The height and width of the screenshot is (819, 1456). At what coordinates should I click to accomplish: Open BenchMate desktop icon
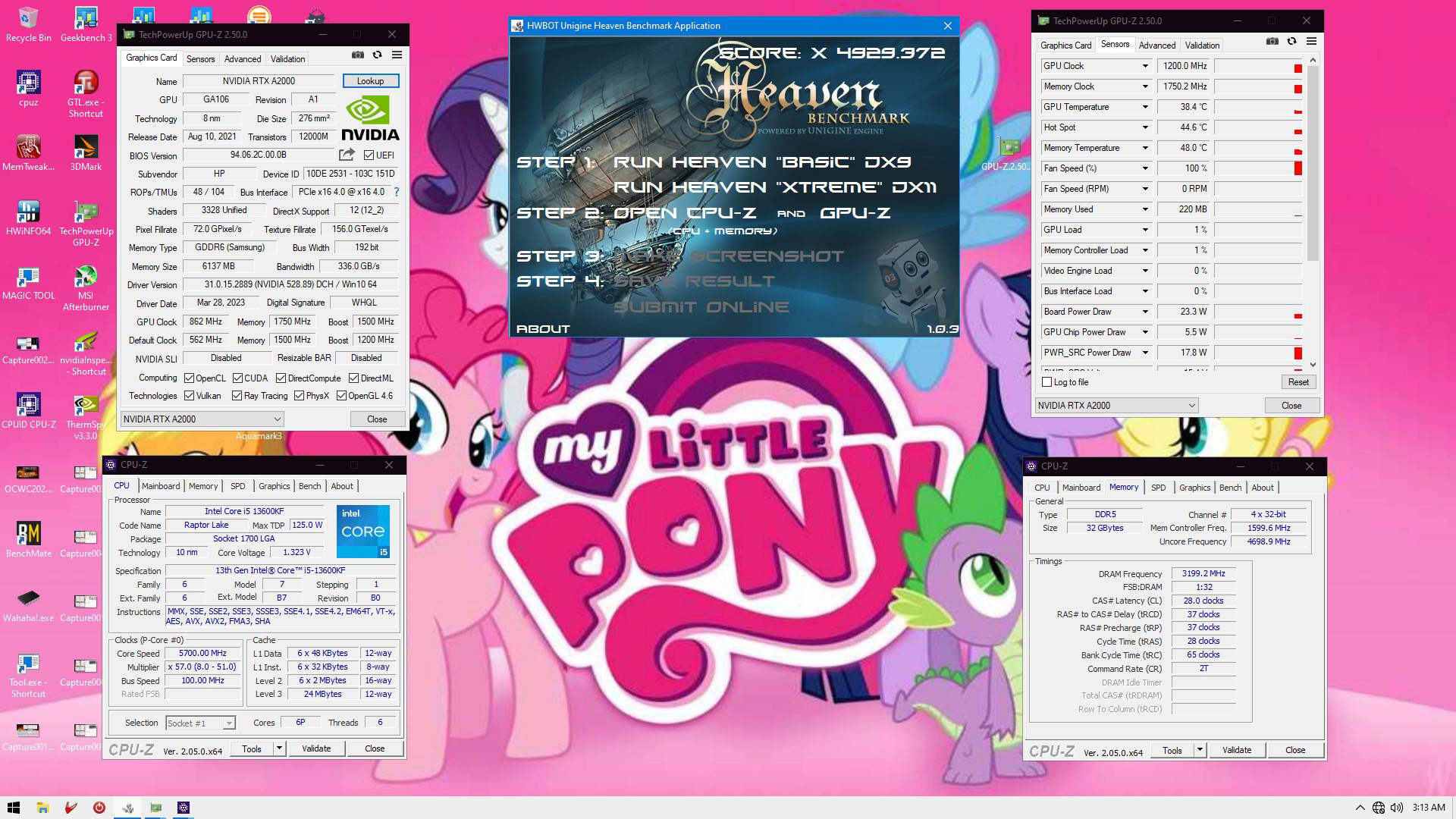pyautogui.click(x=29, y=540)
